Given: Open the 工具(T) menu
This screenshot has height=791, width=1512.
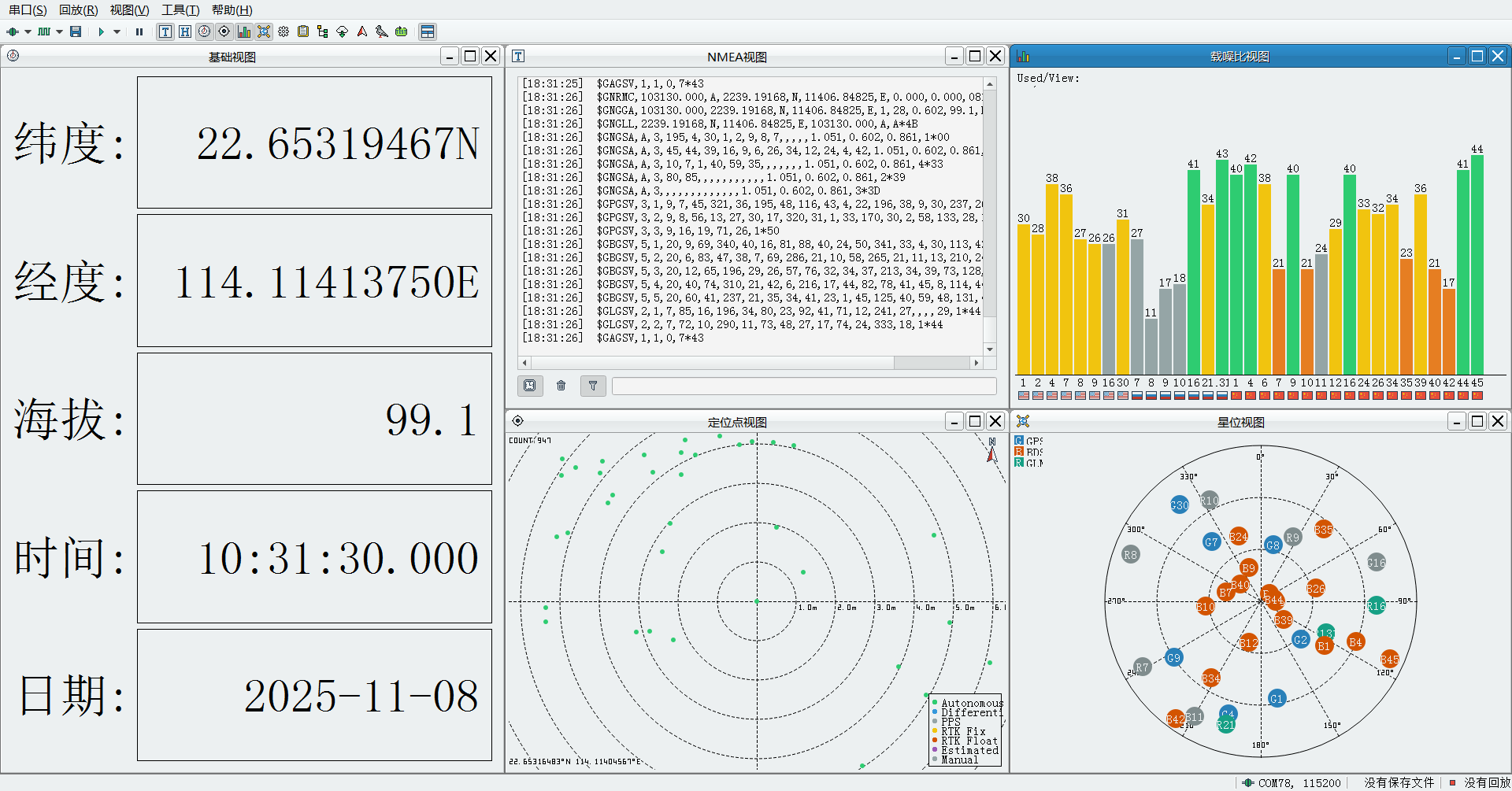Looking at the screenshot, I should click(180, 10).
